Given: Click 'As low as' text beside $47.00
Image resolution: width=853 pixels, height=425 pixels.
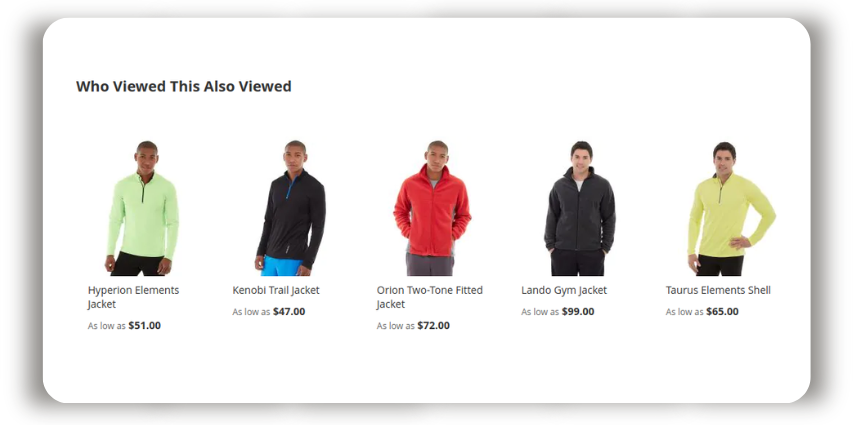Looking at the screenshot, I should (251, 312).
